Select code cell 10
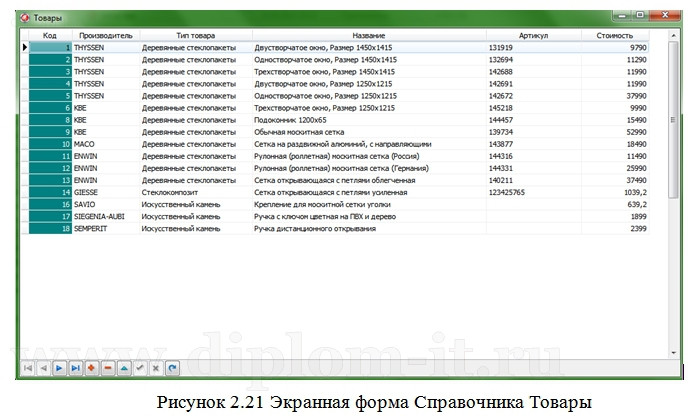The width and height of the screenshot is (698, 417). [50, 144]
